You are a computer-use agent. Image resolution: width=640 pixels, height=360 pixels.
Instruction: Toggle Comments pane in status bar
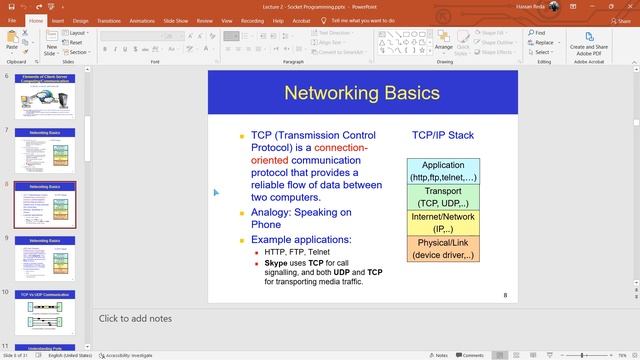click(x=469, y=356)
